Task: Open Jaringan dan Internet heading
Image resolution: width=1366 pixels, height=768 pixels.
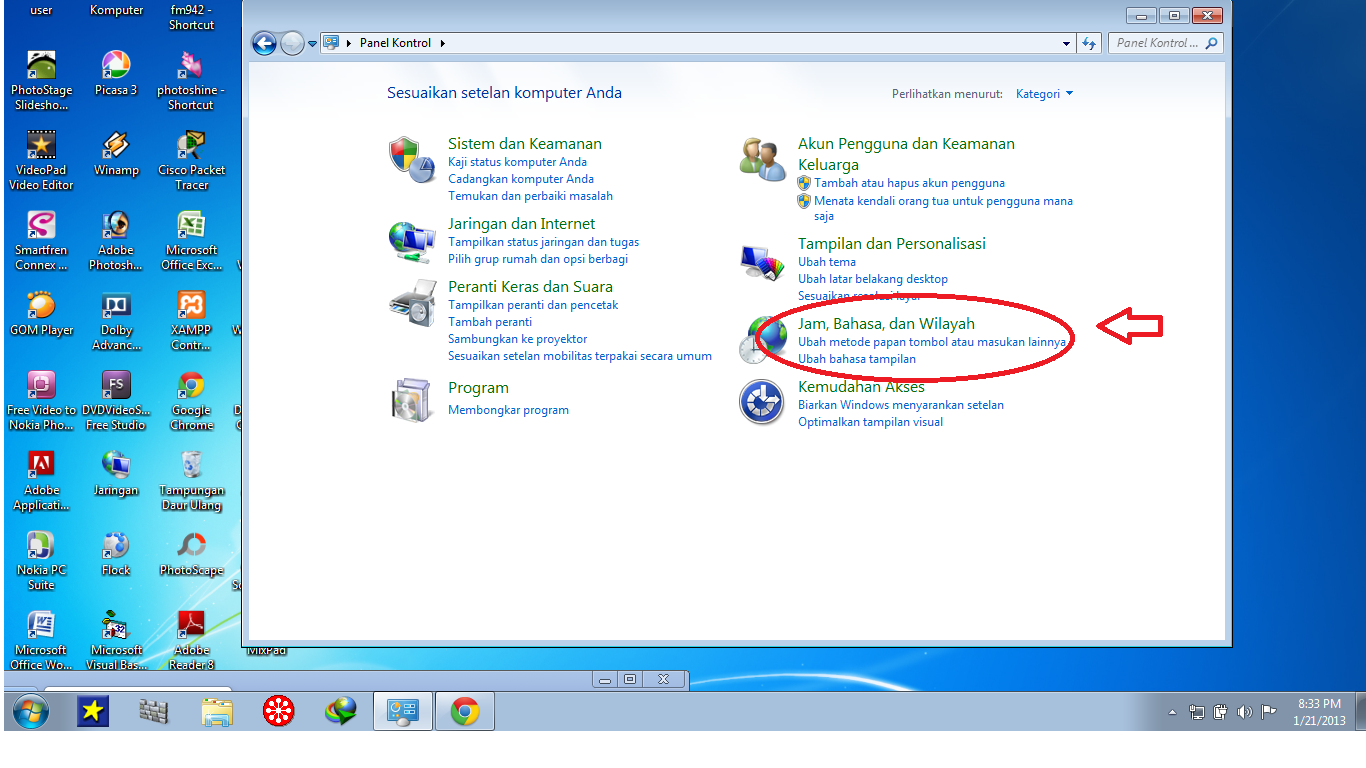Action: (521, 224)
